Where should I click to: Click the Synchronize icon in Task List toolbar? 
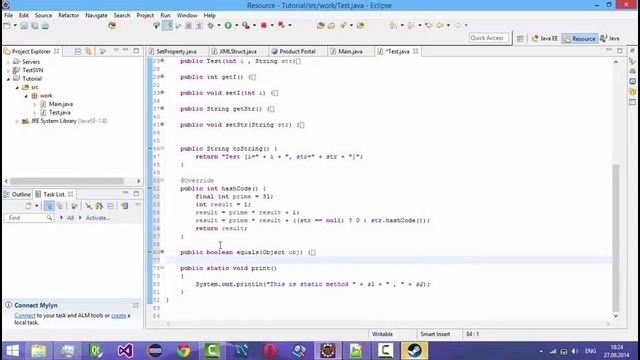pos(124,206)
